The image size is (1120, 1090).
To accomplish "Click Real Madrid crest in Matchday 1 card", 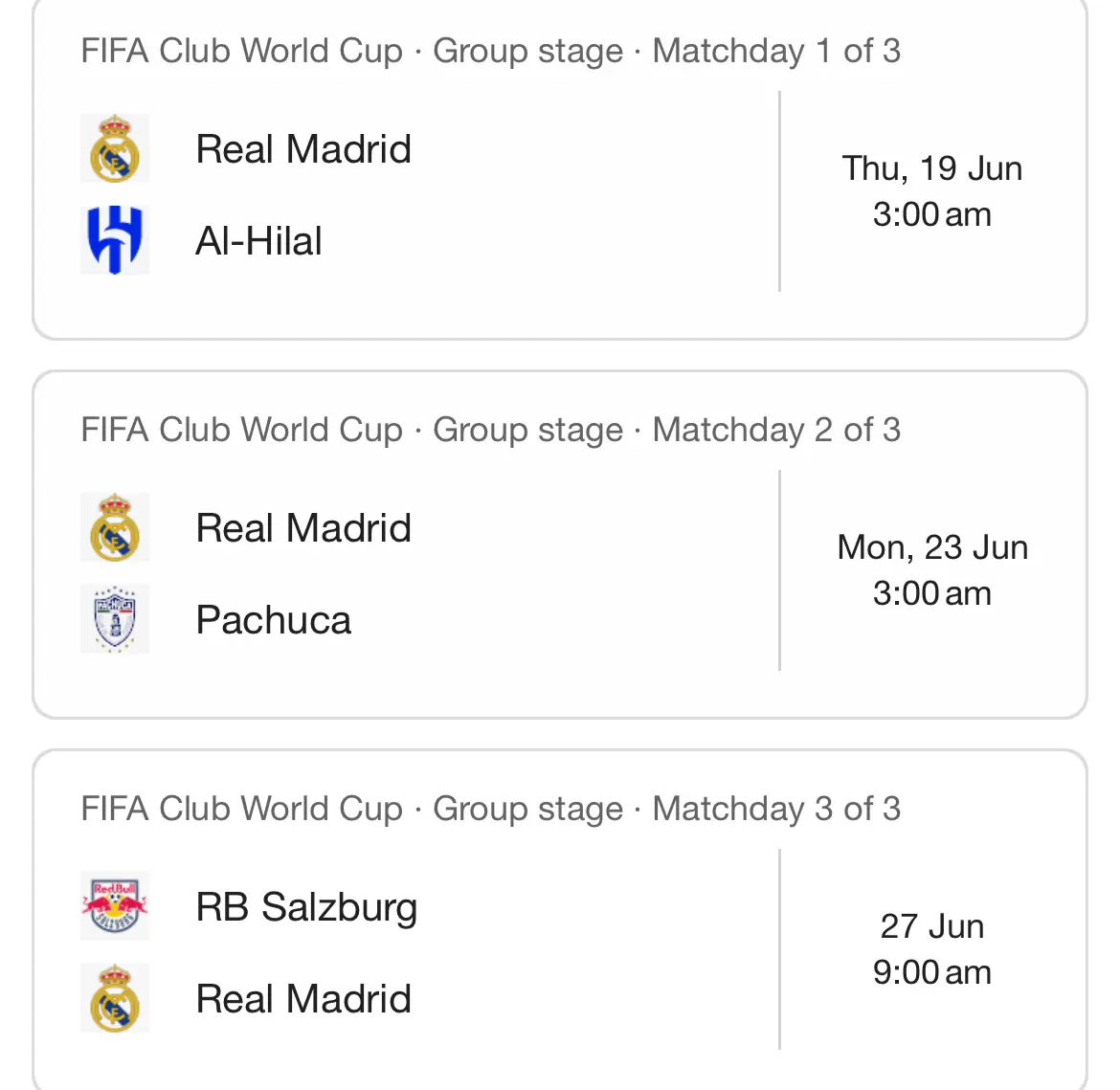I will pos(115,148).
